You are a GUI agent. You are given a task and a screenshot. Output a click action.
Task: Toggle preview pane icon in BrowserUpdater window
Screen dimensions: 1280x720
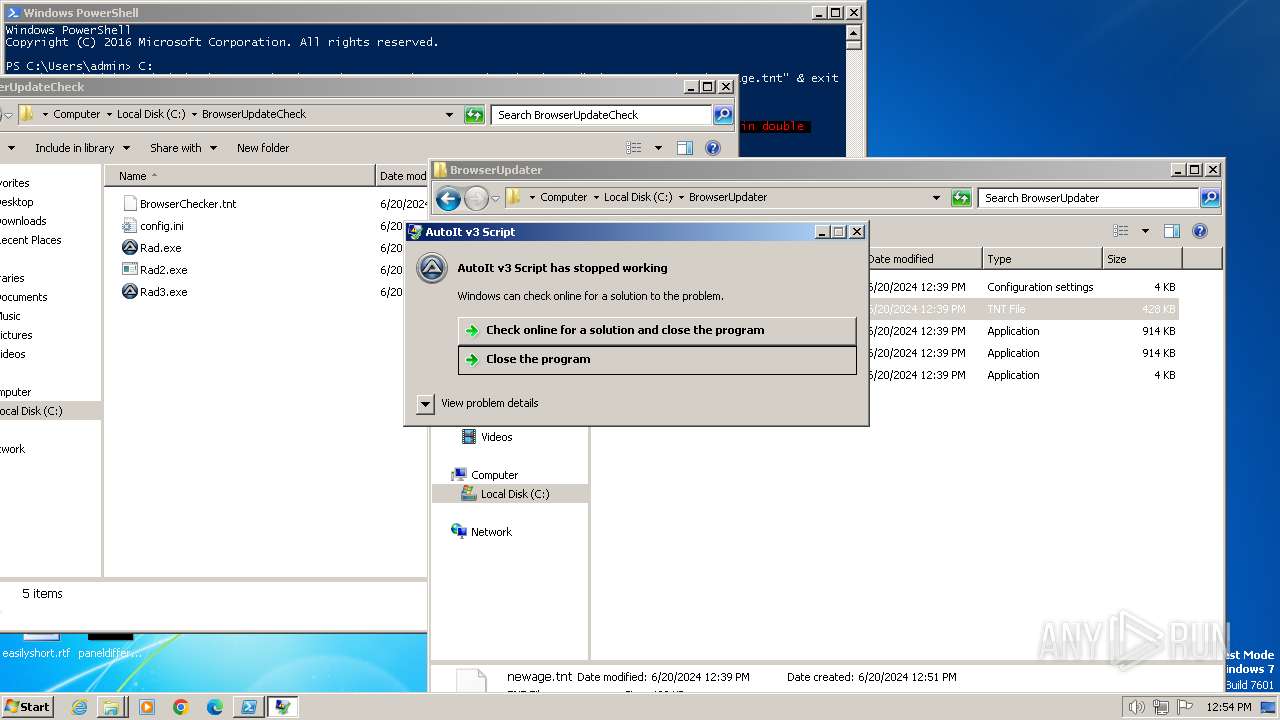[1172, 231]
